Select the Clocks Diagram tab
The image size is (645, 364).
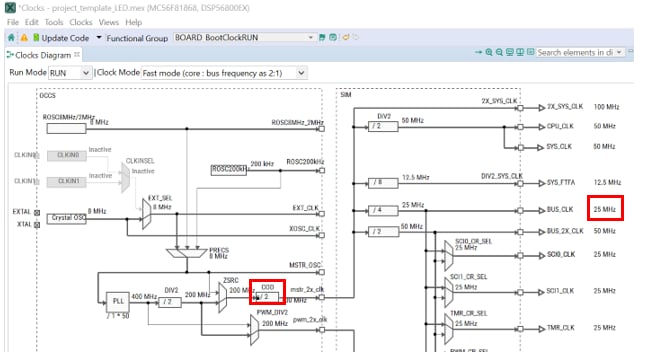(x=43, y=55)
